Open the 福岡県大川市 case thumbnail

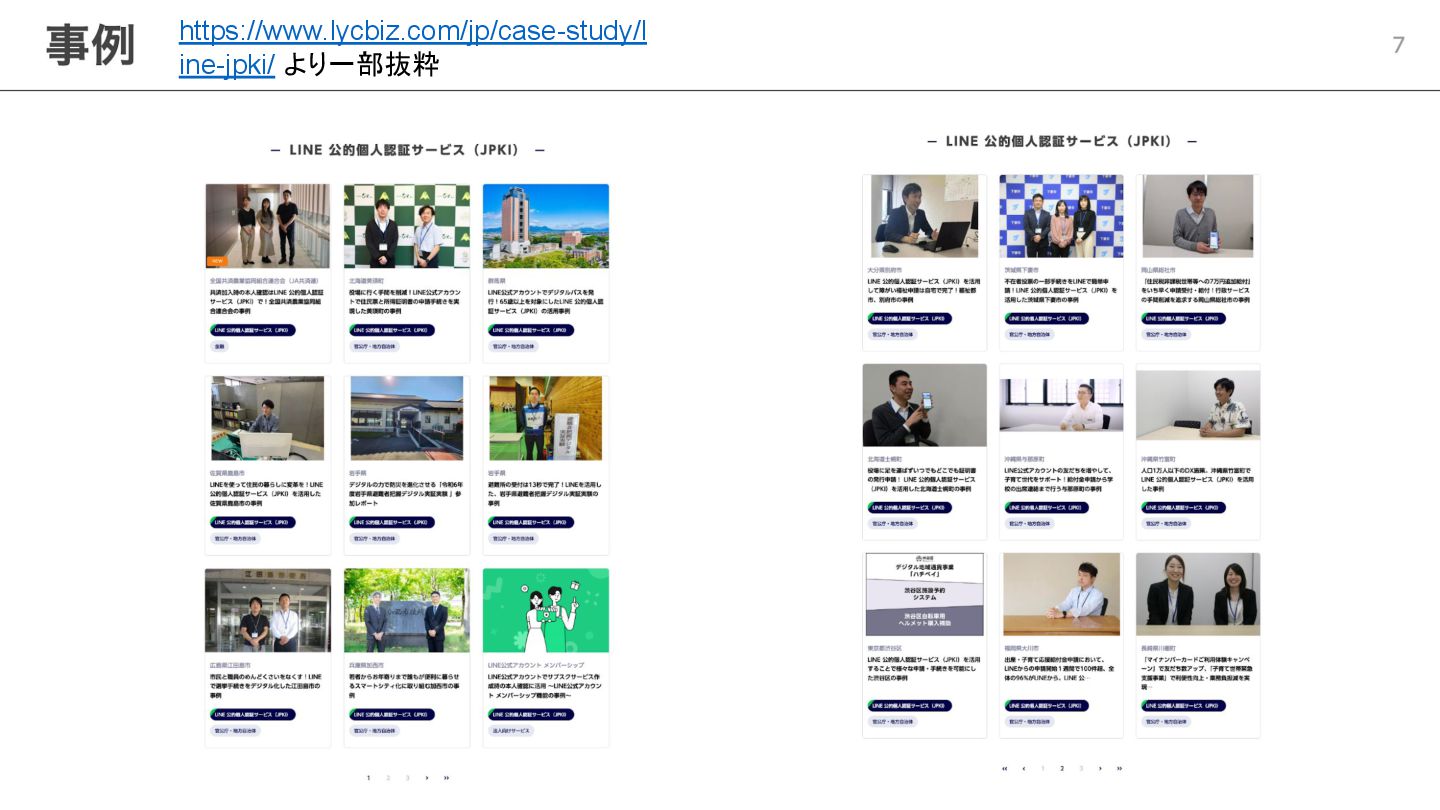coord(1061,594)
